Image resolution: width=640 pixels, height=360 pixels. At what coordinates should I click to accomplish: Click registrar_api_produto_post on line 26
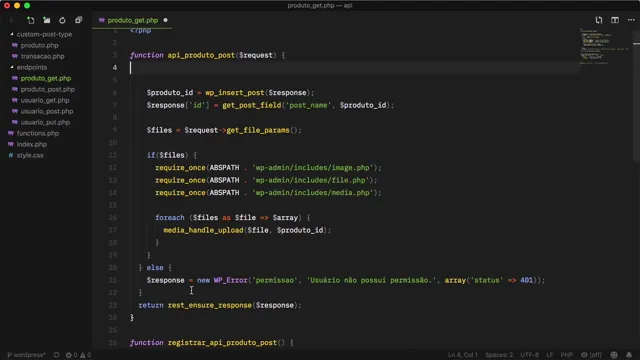pyautogui.click(x=222, y=342)
